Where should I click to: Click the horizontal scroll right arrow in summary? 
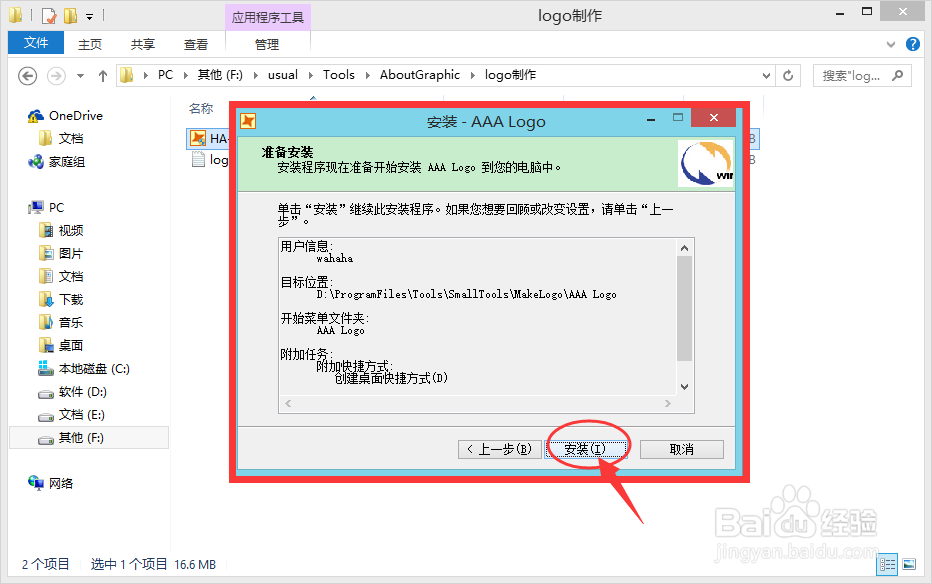(x=668, y=403)
